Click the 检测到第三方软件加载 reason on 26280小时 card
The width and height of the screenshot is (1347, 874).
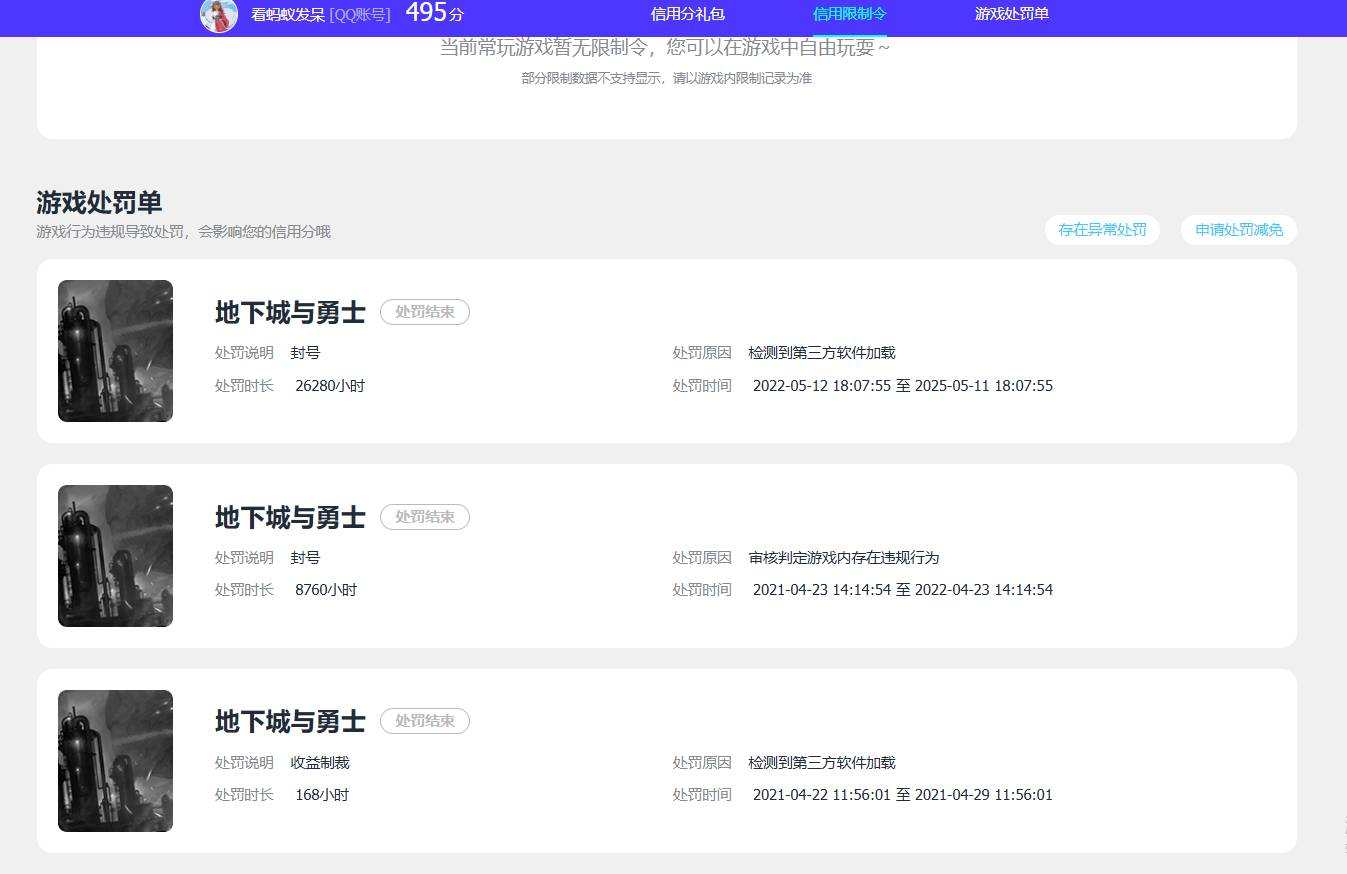(x=822, y=353)
